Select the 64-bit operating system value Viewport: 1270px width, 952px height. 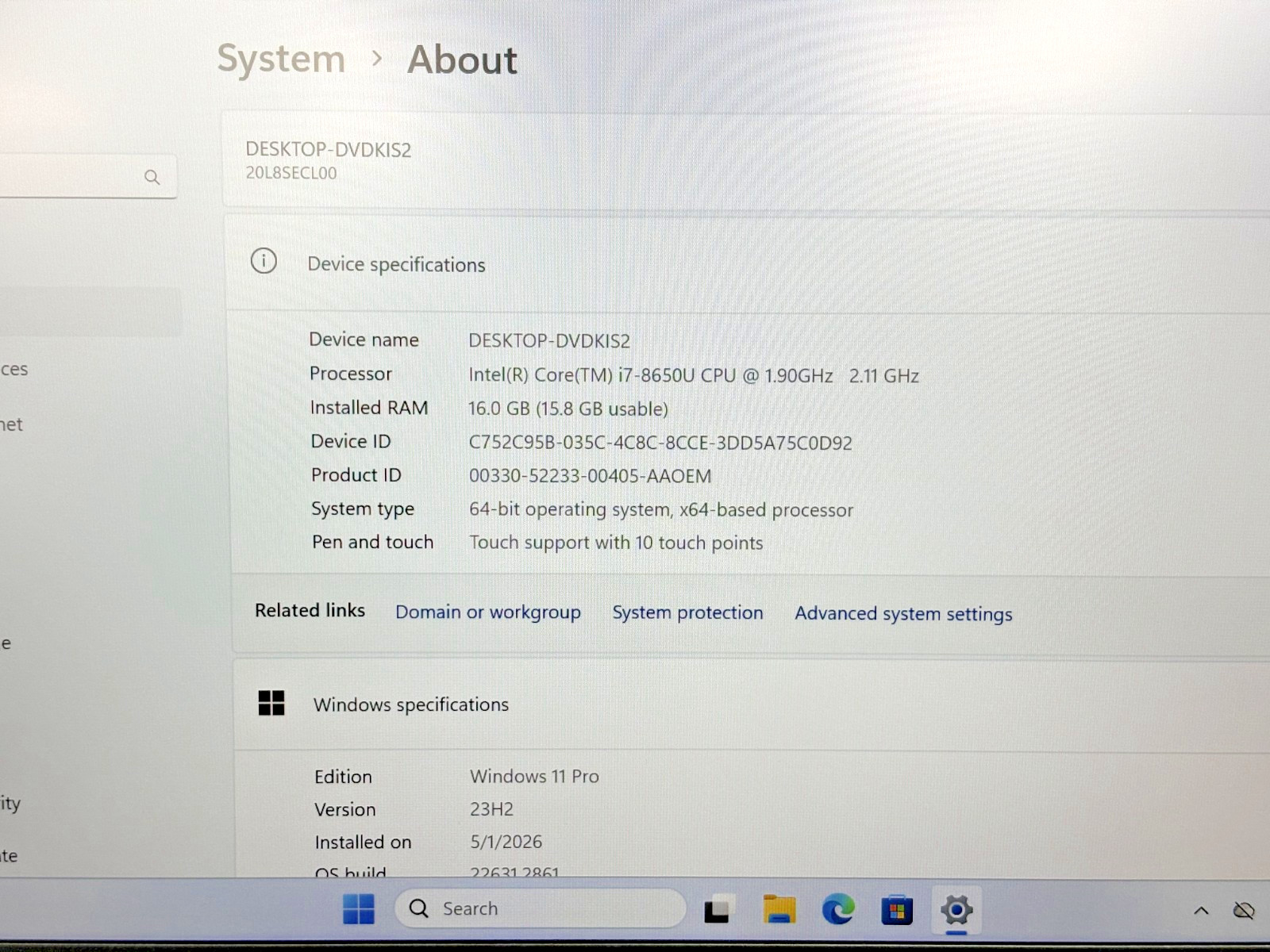(x=661, y=509)
